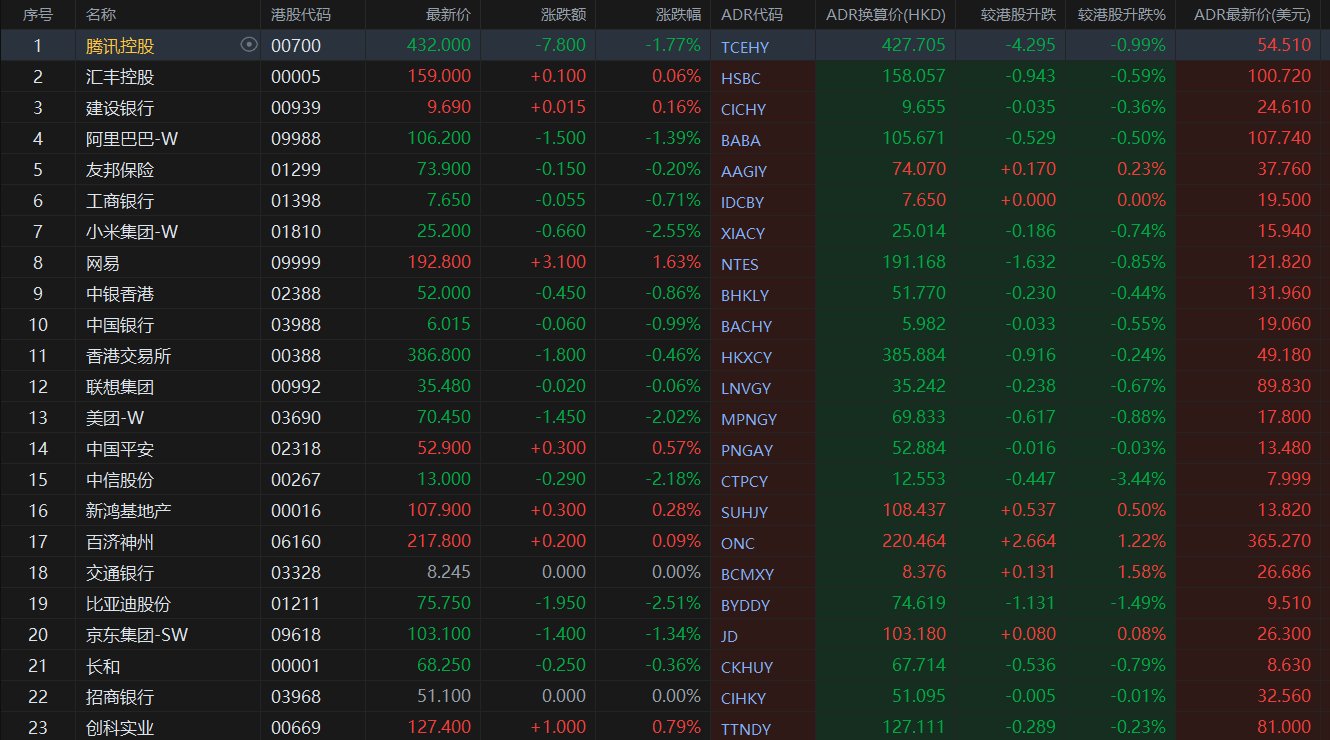Sort the table by 名称 header

click(x=101, y=15)
